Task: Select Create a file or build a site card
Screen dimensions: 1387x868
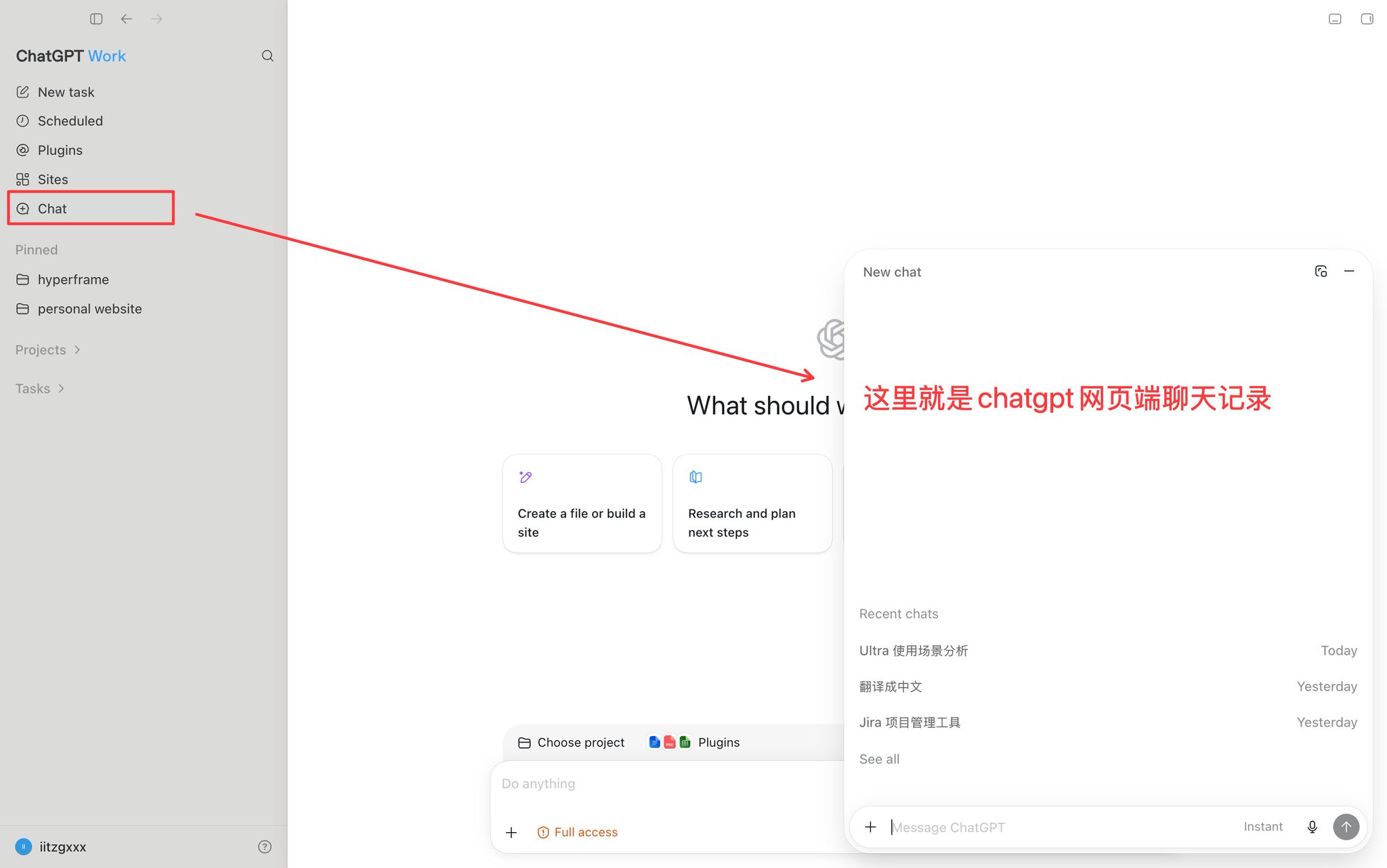Action: tap(582, 504)
